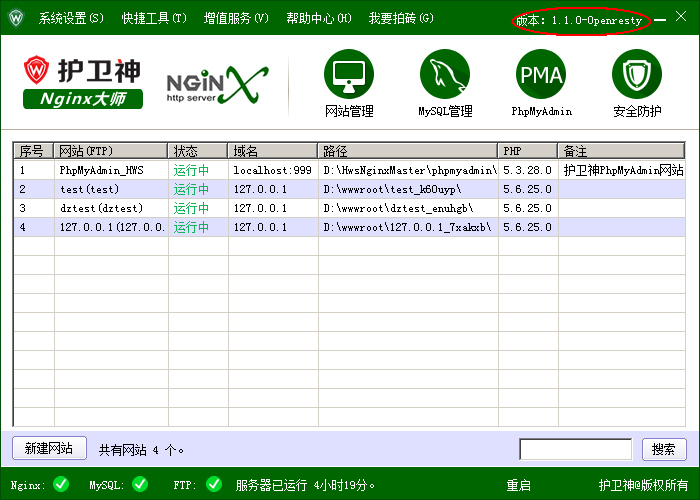This screenshot has width=700, height=500.
Task: Click the NGINX http server logo
Action: point(217,85)
